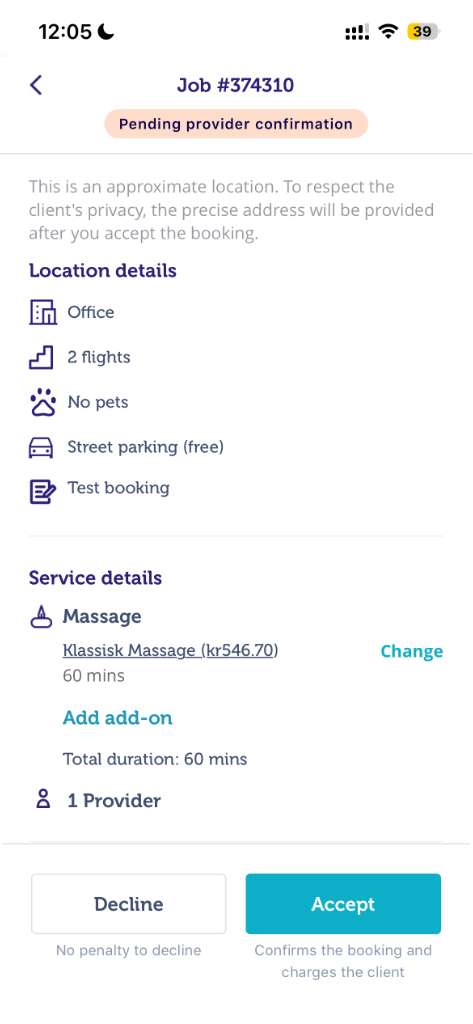Image resolution: width=473 pixels, height=1024 pixels.
Task: Click the car parking icon
Action: click(43, 447)
